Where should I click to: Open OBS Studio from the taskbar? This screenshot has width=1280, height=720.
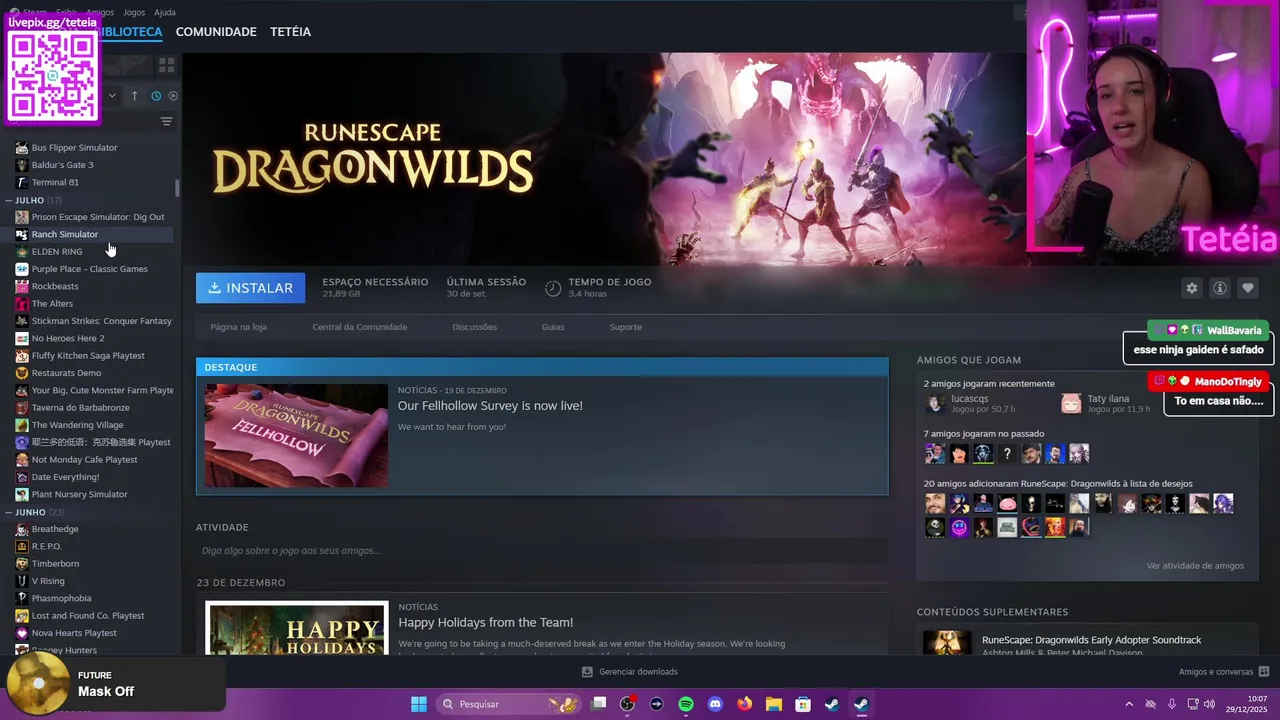(627, 704)
